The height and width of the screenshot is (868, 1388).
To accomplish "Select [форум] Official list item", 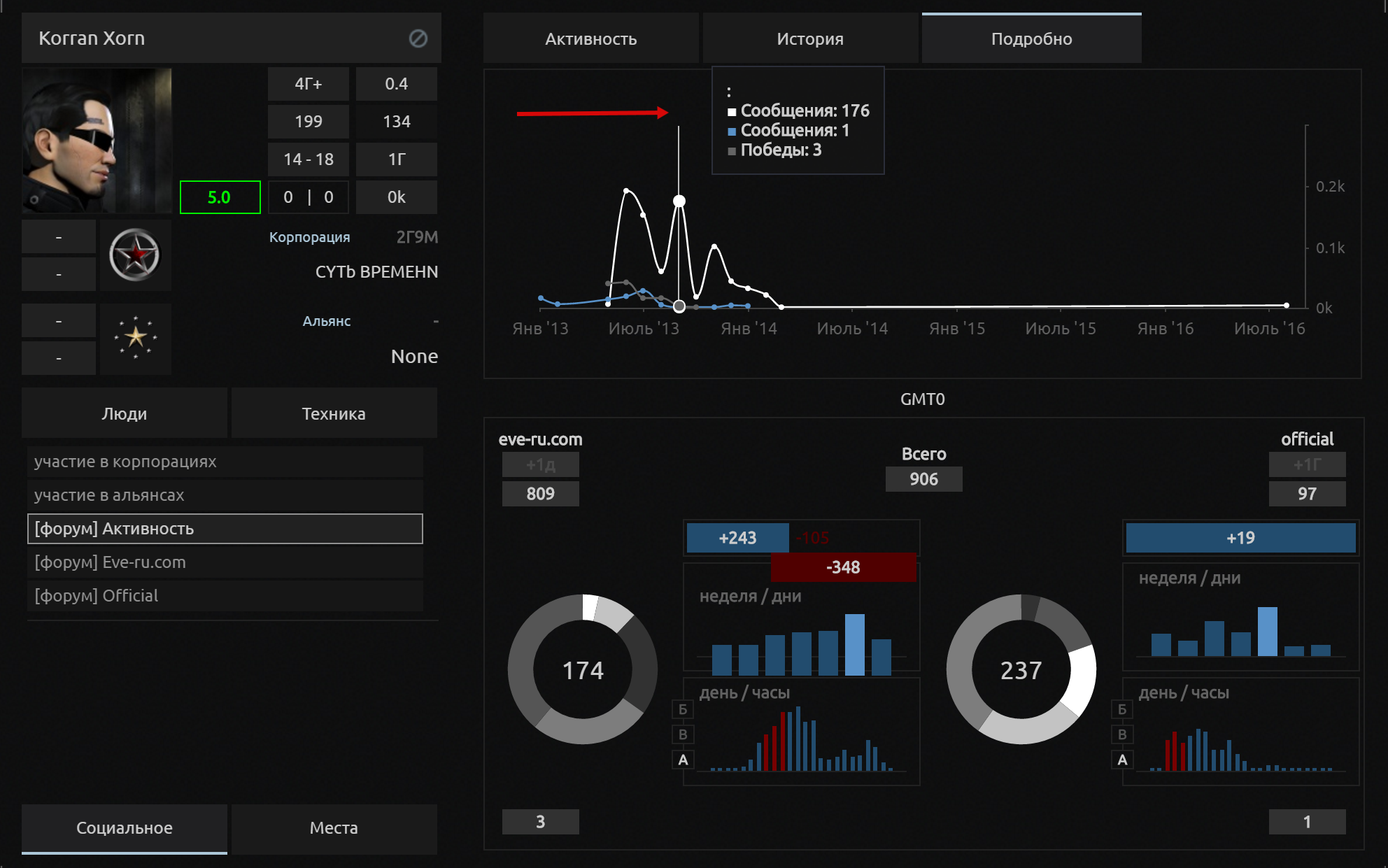I will [225, 596].
